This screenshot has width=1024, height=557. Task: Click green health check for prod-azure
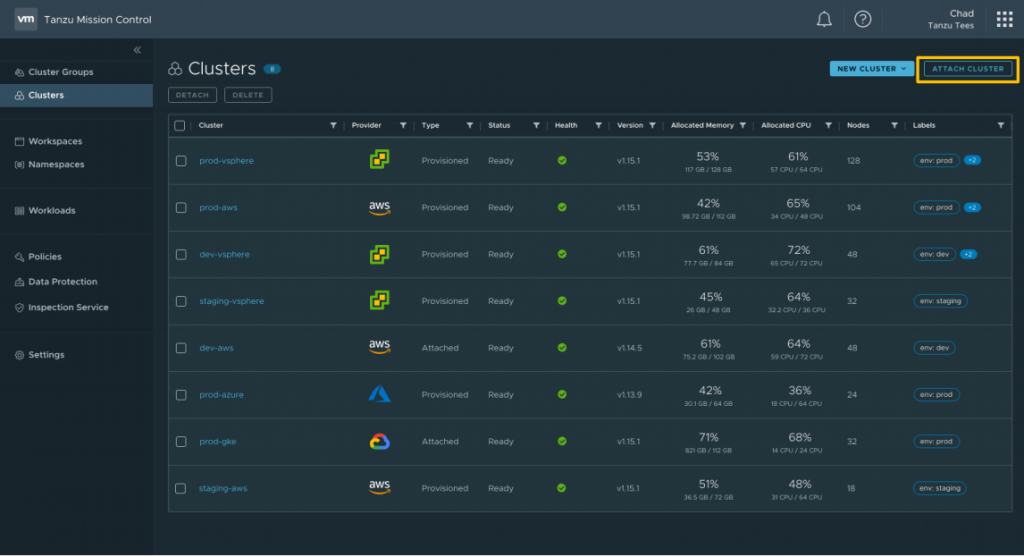pyautogui.click(x=562, y=394)
